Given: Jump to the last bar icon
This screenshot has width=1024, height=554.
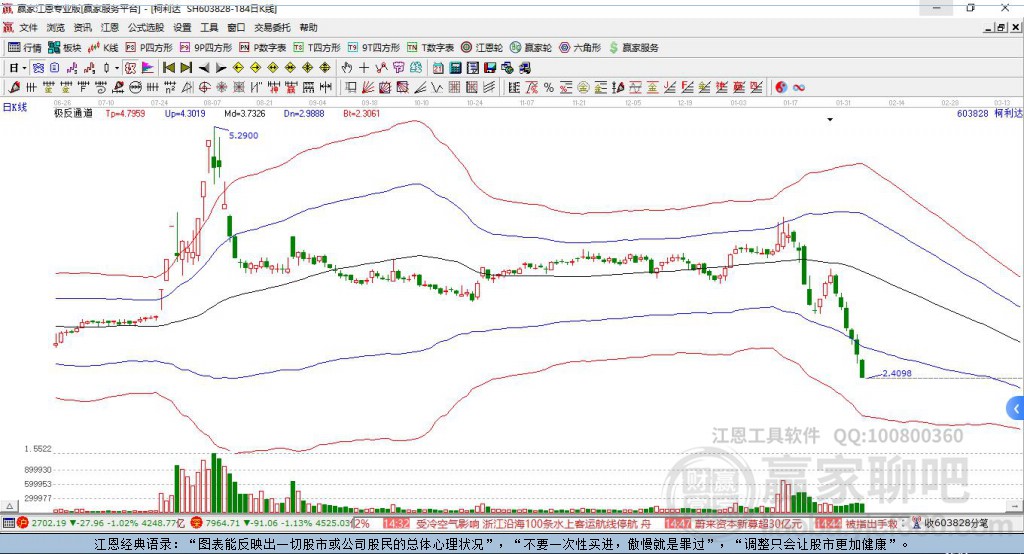Looking at the screenshot, I should (x=186, y=68).
